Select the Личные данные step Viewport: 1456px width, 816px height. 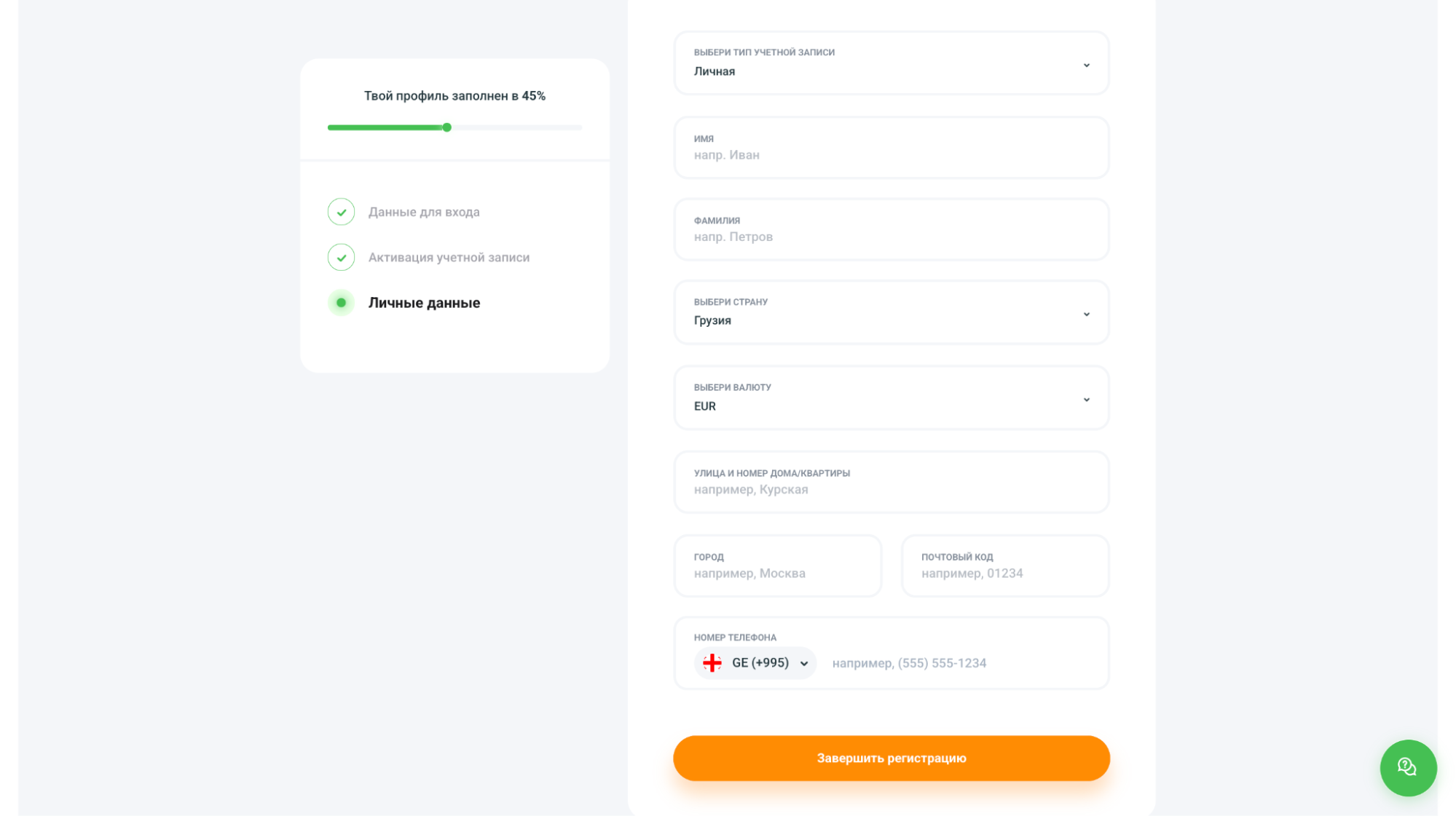tap(424, 303)
